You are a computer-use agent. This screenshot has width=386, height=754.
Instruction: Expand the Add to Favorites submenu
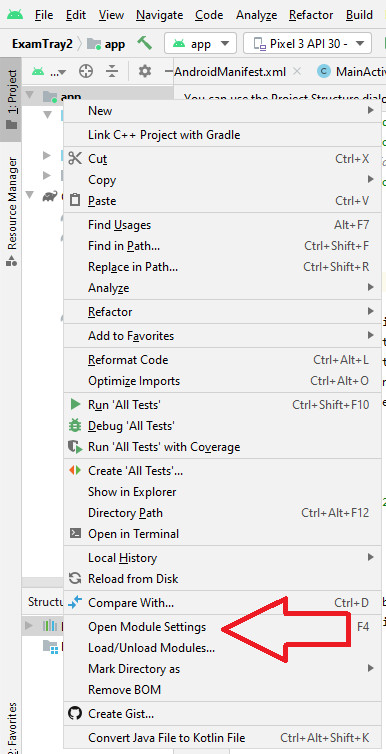pos(223,336)
